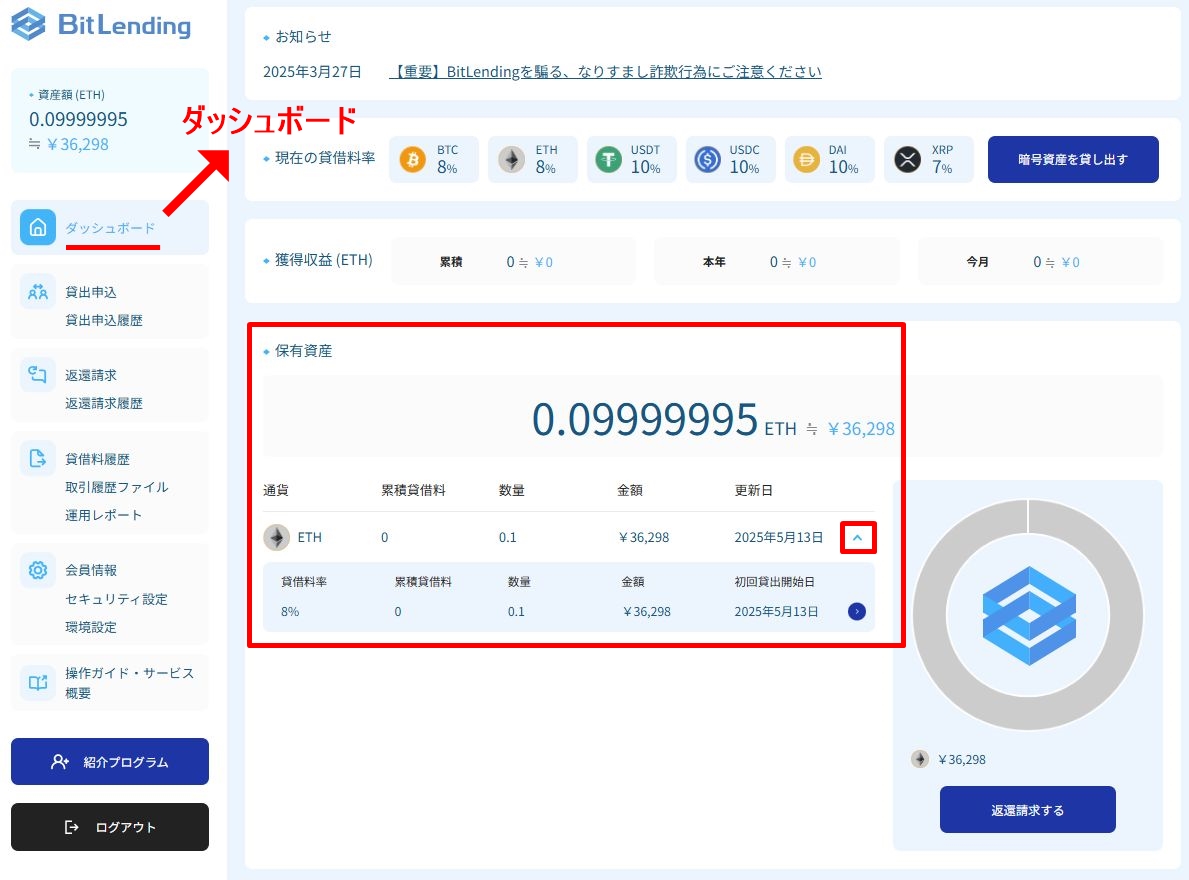Click the 2025年3月27日 notice date
Screen dimensions: 1189x880
click(x=312, y=72)
